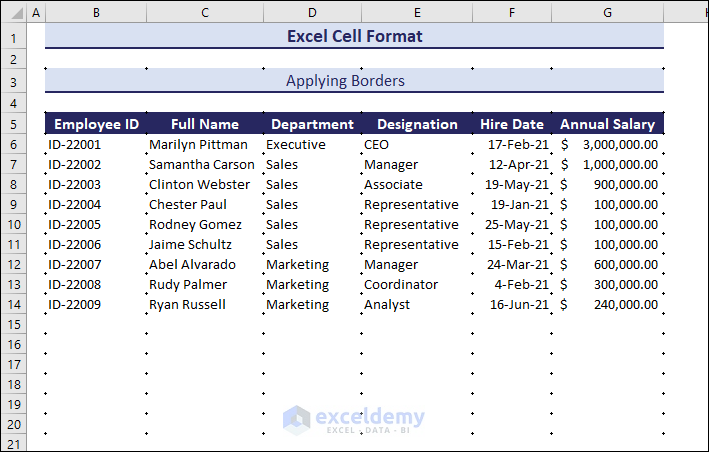This screenshot has width=709, height=452.
Task: Select the Hire Date header cell
Action: (511, 125)
